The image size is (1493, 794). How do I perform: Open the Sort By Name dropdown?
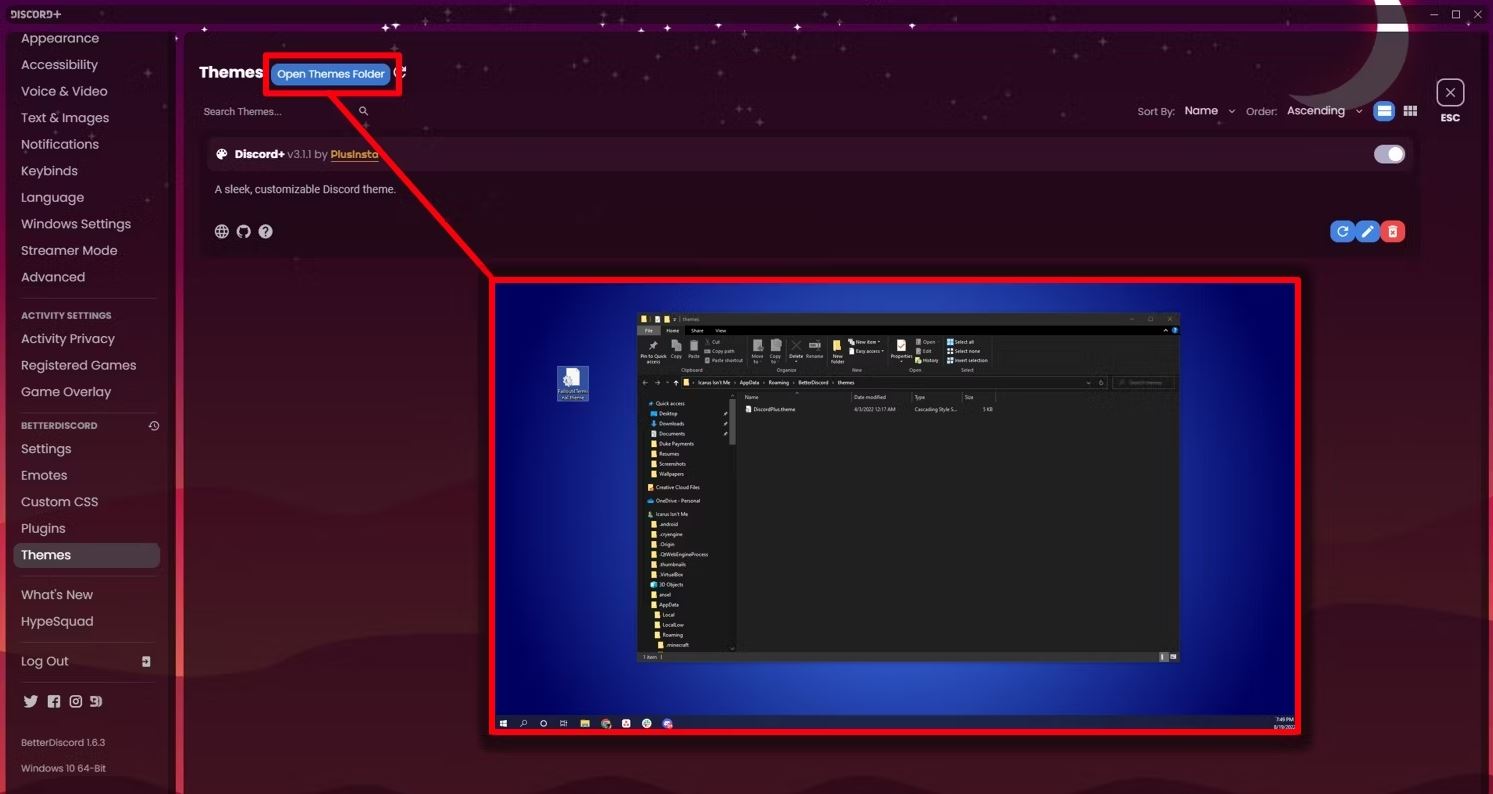pos(1210,111)
